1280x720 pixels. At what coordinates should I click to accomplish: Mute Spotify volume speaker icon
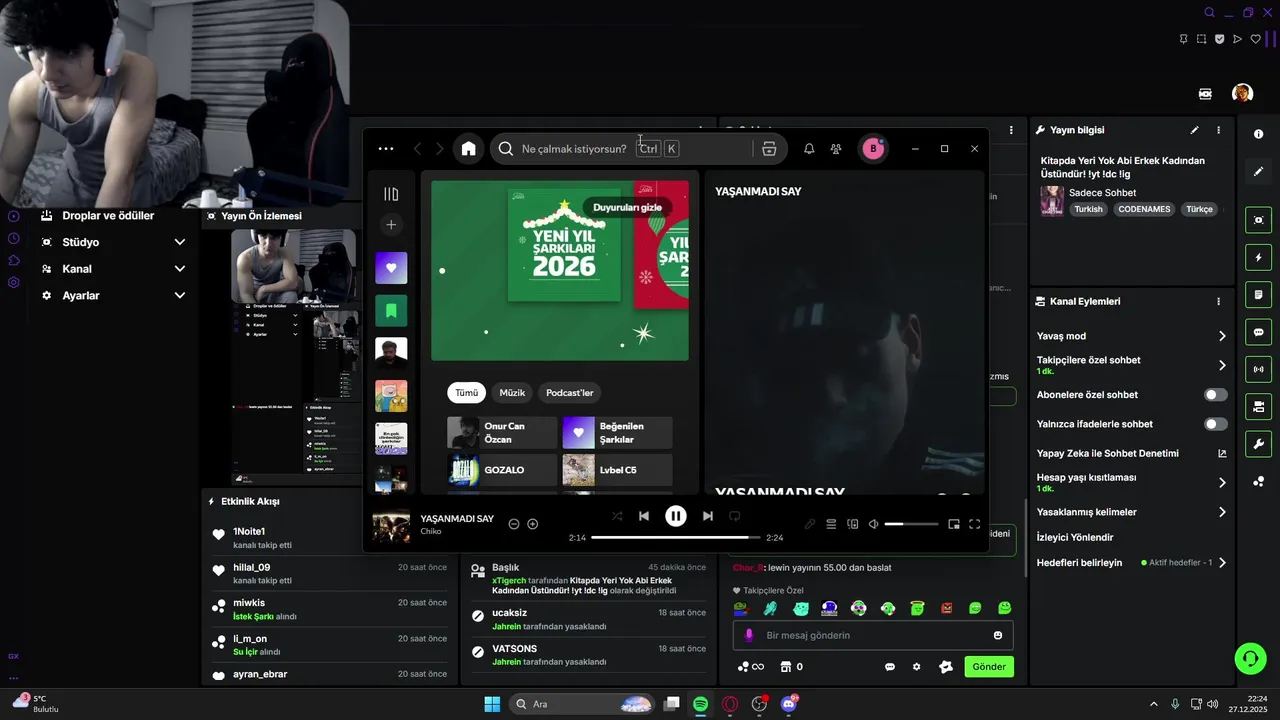[x=874, y=524]
